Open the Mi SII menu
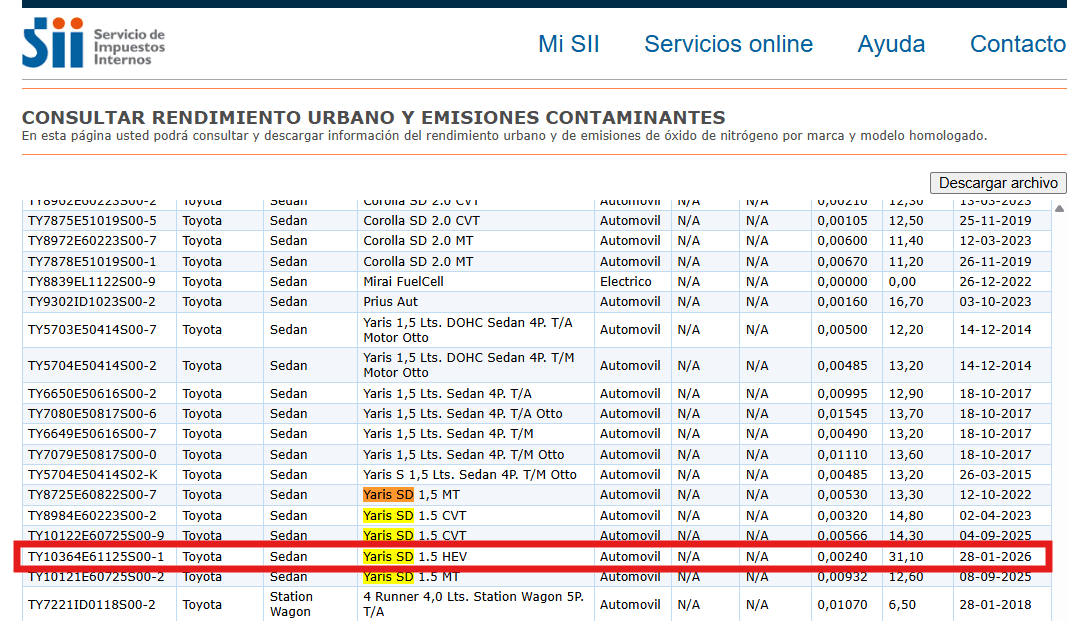 pos(568,44)
